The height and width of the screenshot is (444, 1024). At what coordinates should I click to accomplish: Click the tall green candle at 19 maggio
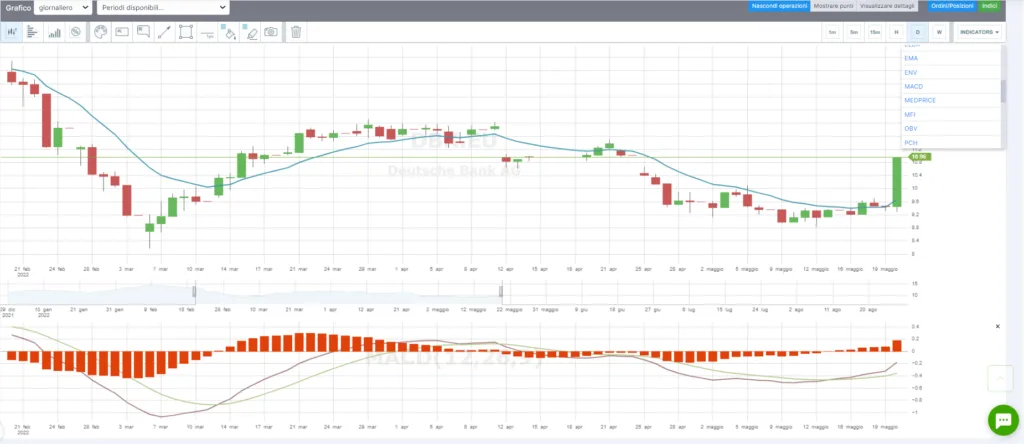point(897,182)
